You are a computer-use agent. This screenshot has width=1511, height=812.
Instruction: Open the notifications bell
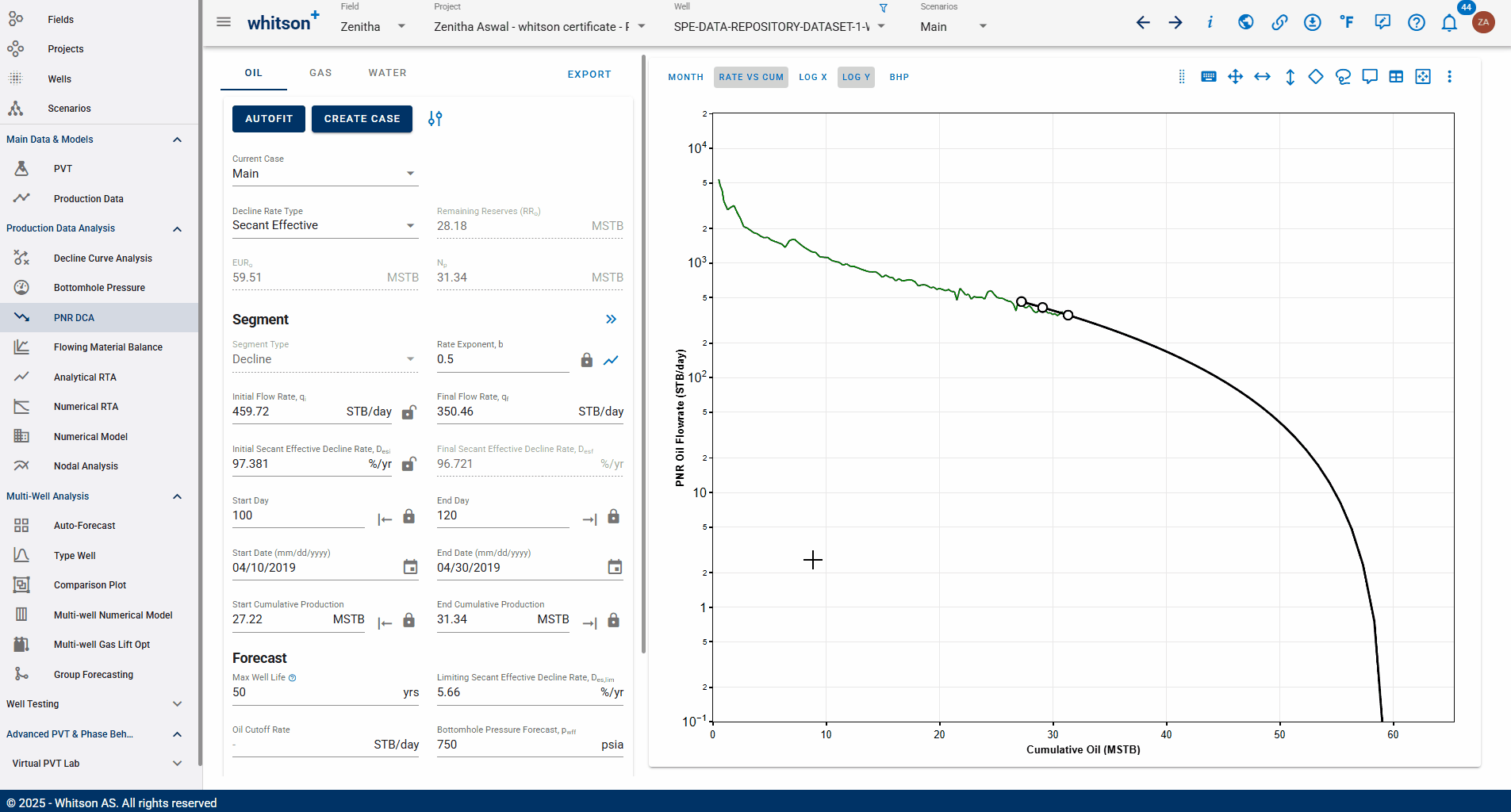pos(1449,22)
